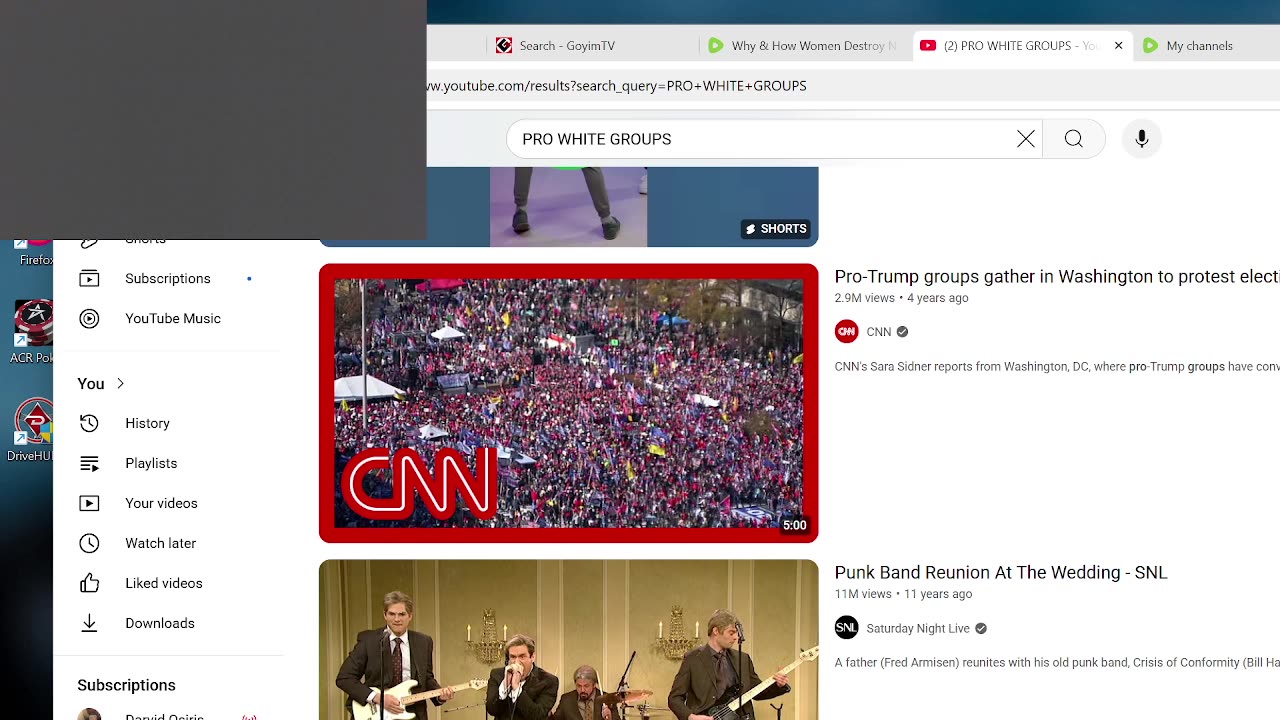The image size is (1280, 720).
Task: Go to CNN channel name link
Action: coord(878,332)
